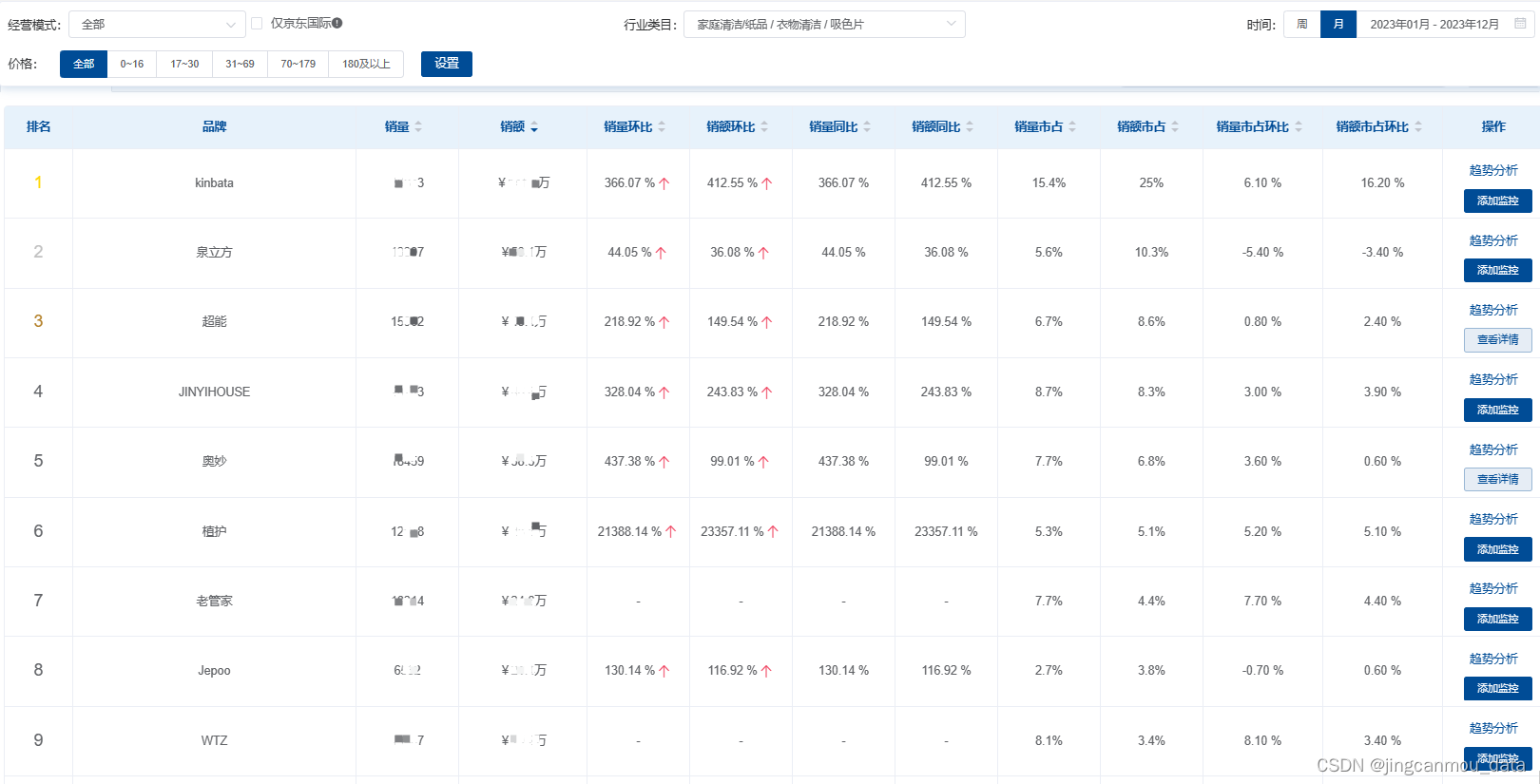Screen dimensions: 1540x784
Task: Open 趋势分析 for kinbata
Action: [x=1493, y=170]
